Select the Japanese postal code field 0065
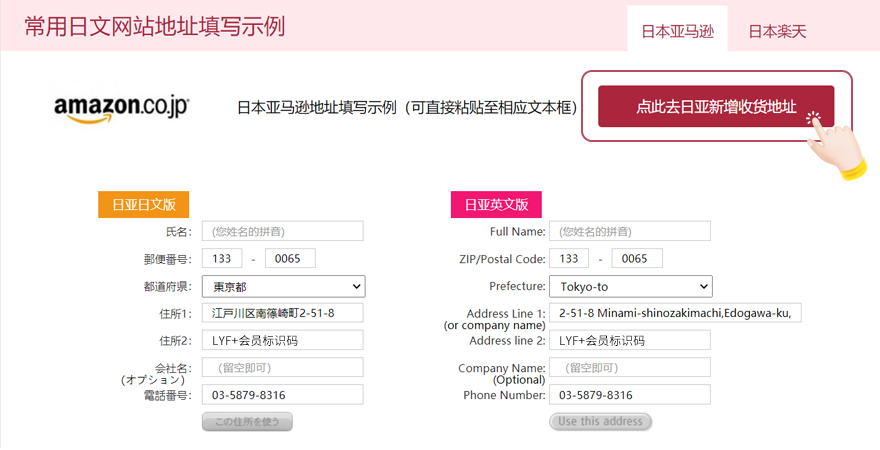The image size is (880, 450). coord(290,259)
